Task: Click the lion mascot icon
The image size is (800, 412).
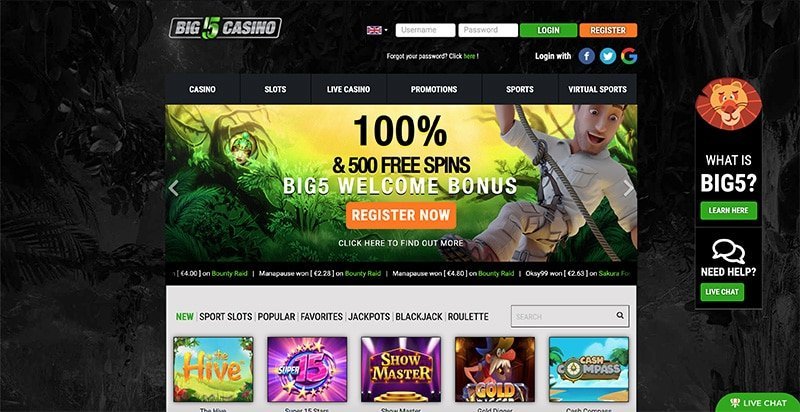Action: 728,104
